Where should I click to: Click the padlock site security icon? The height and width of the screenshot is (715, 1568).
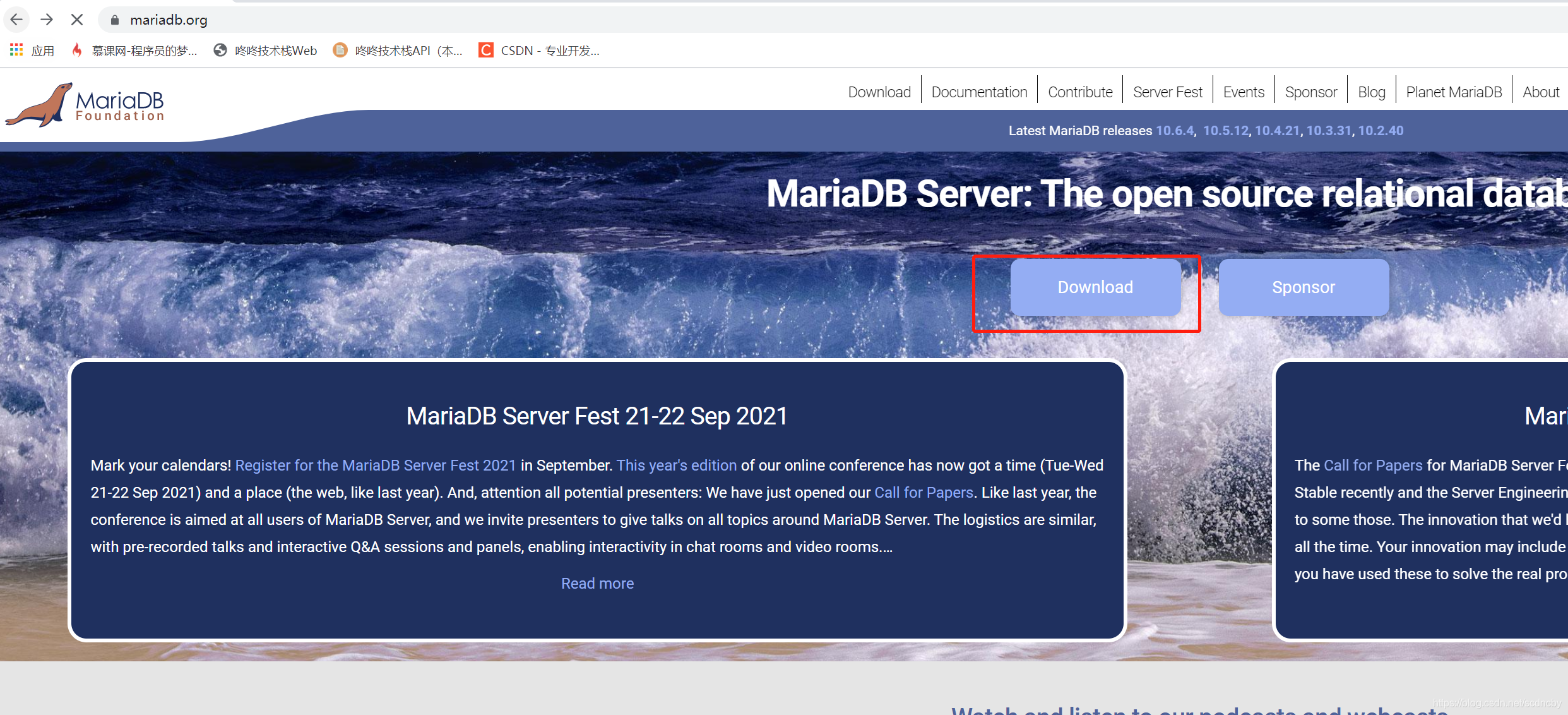pos(114,20)
